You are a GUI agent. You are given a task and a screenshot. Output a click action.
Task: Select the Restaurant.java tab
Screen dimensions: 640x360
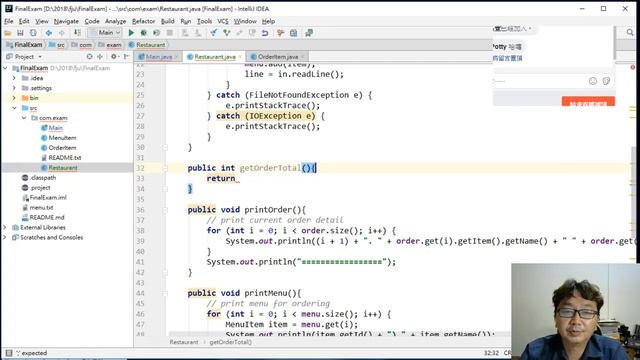[215, 57]
